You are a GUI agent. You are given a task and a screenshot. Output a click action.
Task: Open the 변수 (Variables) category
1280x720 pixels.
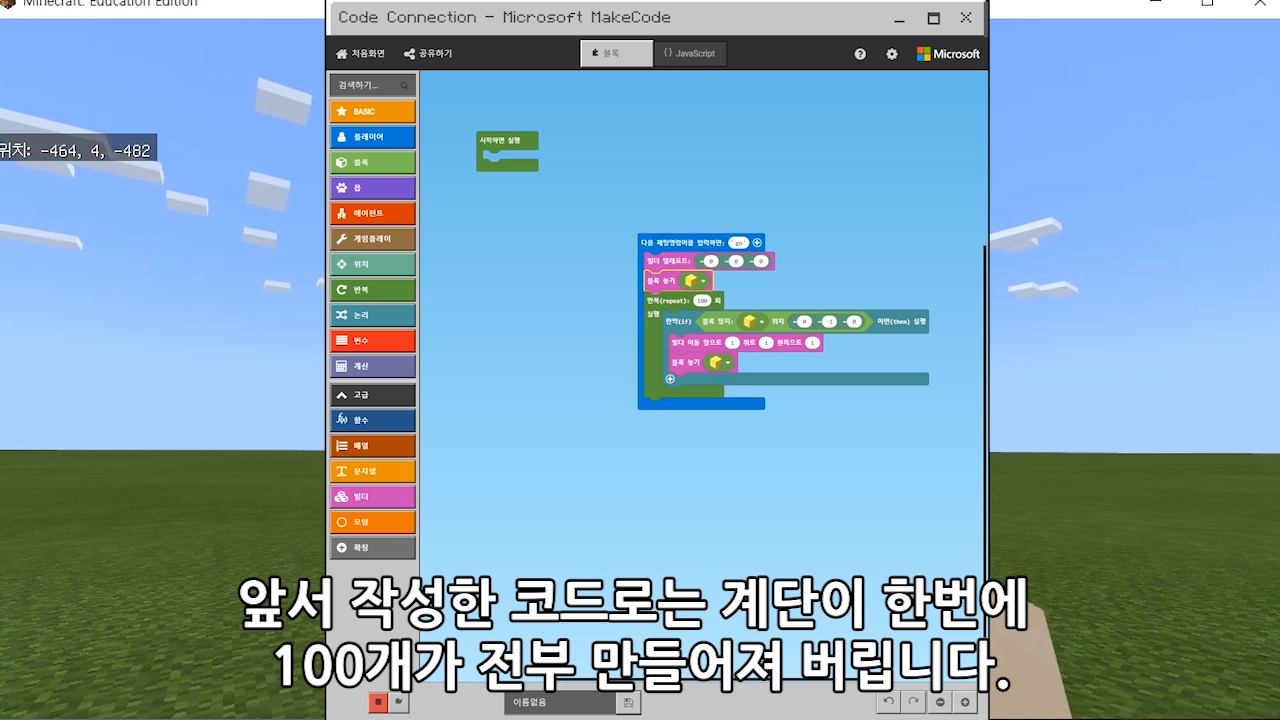pos(372,341)
